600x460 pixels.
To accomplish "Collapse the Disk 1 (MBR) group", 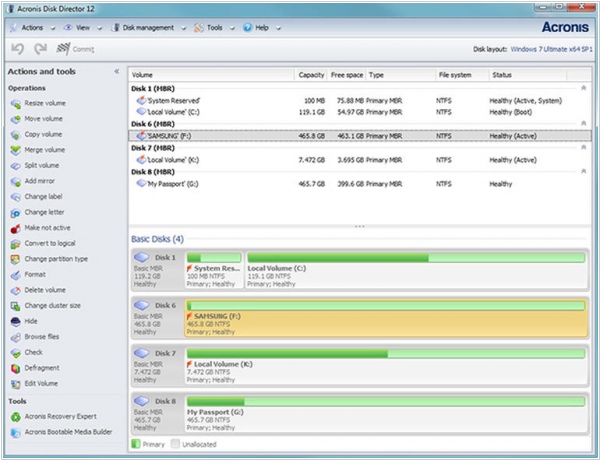I will click(584, 88).
